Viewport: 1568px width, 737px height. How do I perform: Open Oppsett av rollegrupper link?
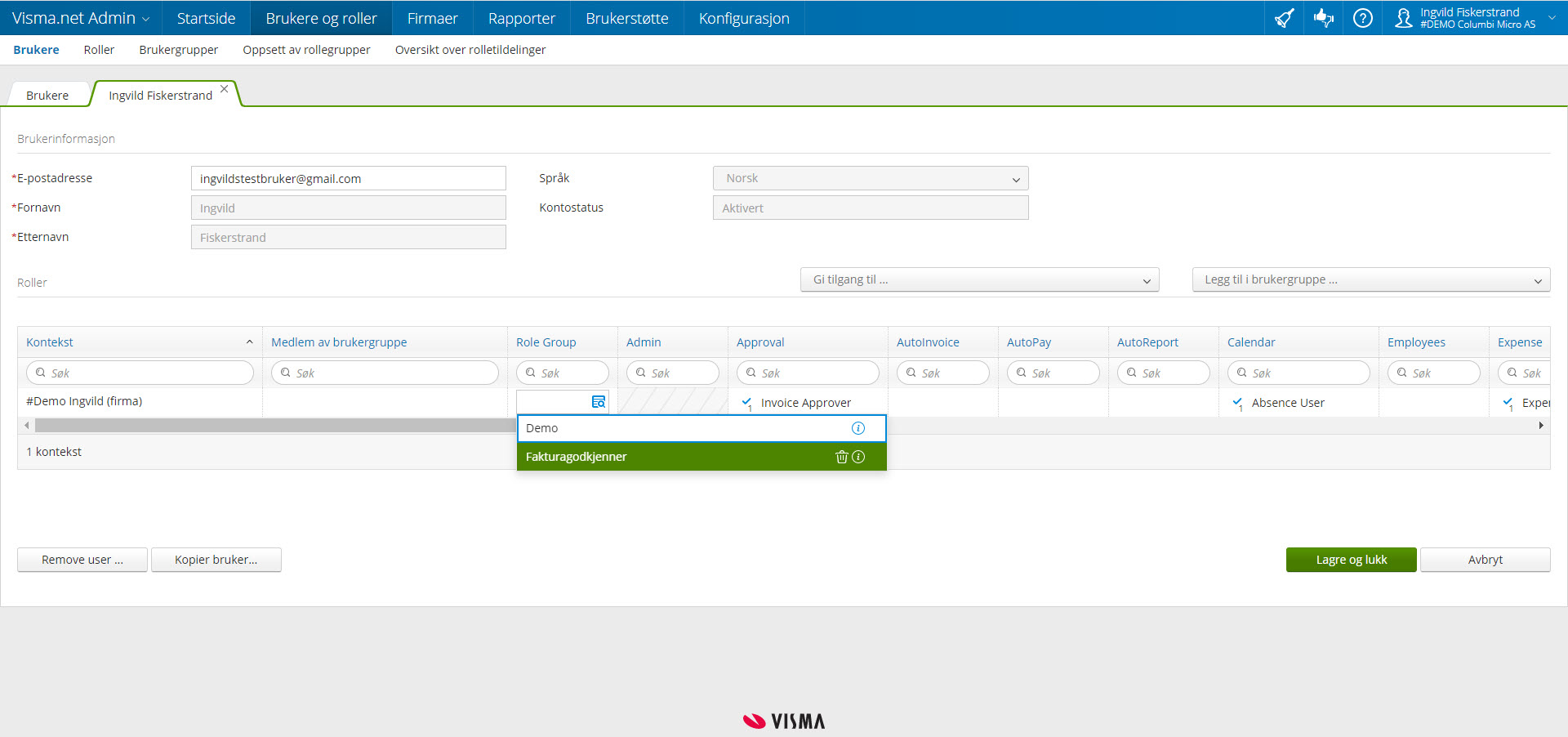point(306,50)
